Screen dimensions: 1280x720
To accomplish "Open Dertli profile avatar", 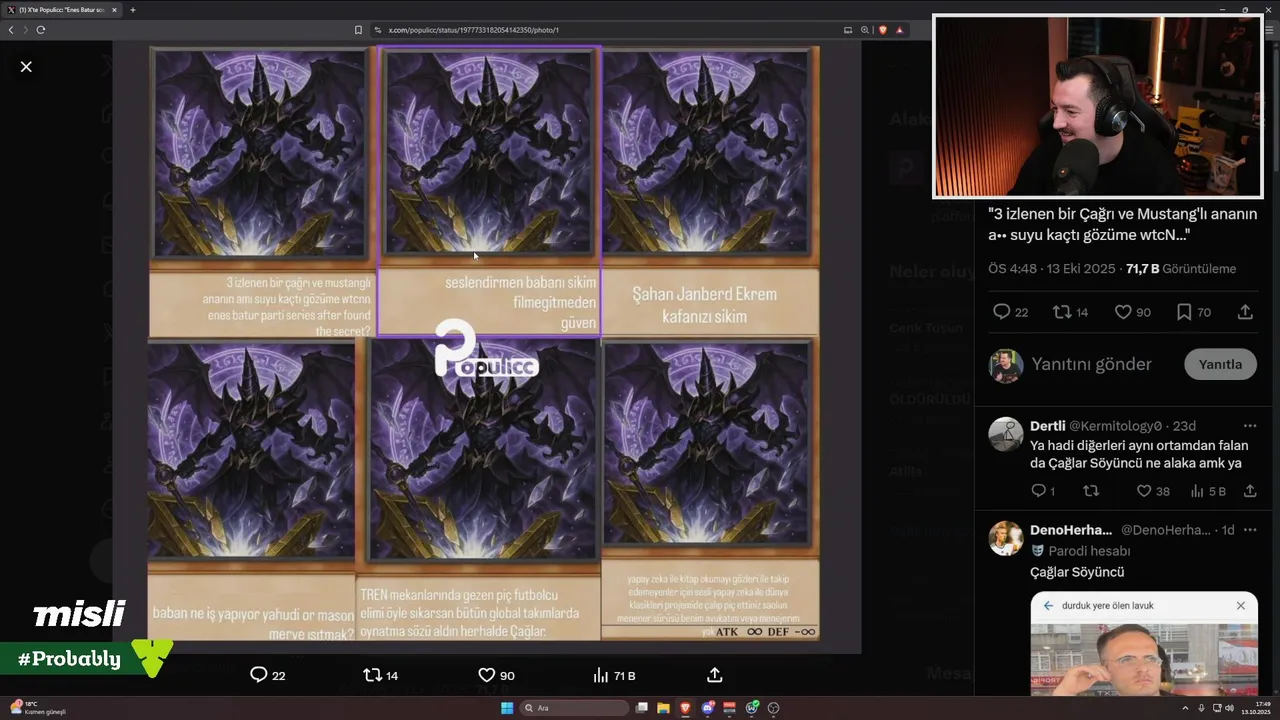I will 1006,434.
